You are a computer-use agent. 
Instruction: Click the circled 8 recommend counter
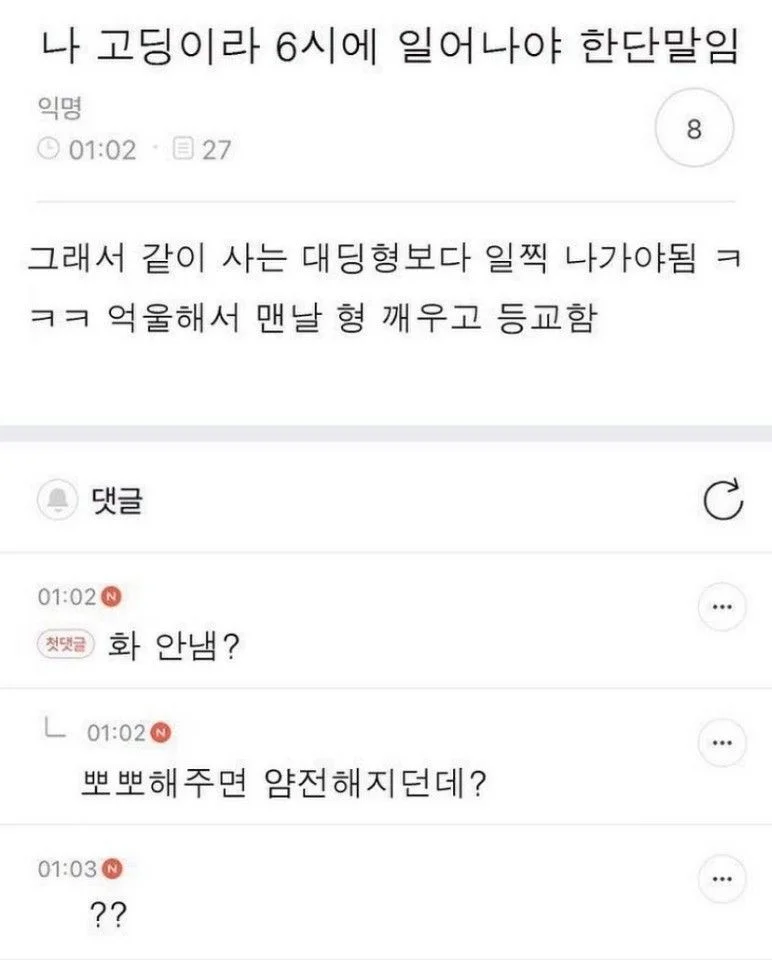click(694, 129)
